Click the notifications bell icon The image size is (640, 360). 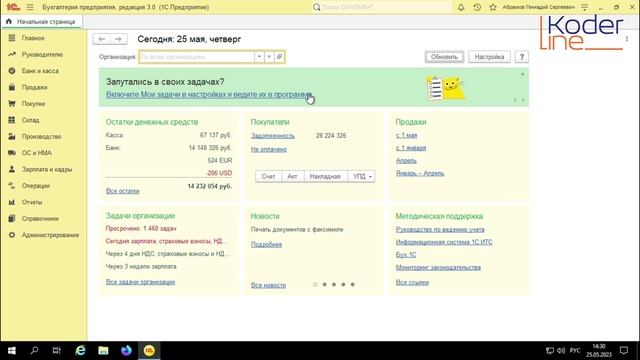(461, 7)
